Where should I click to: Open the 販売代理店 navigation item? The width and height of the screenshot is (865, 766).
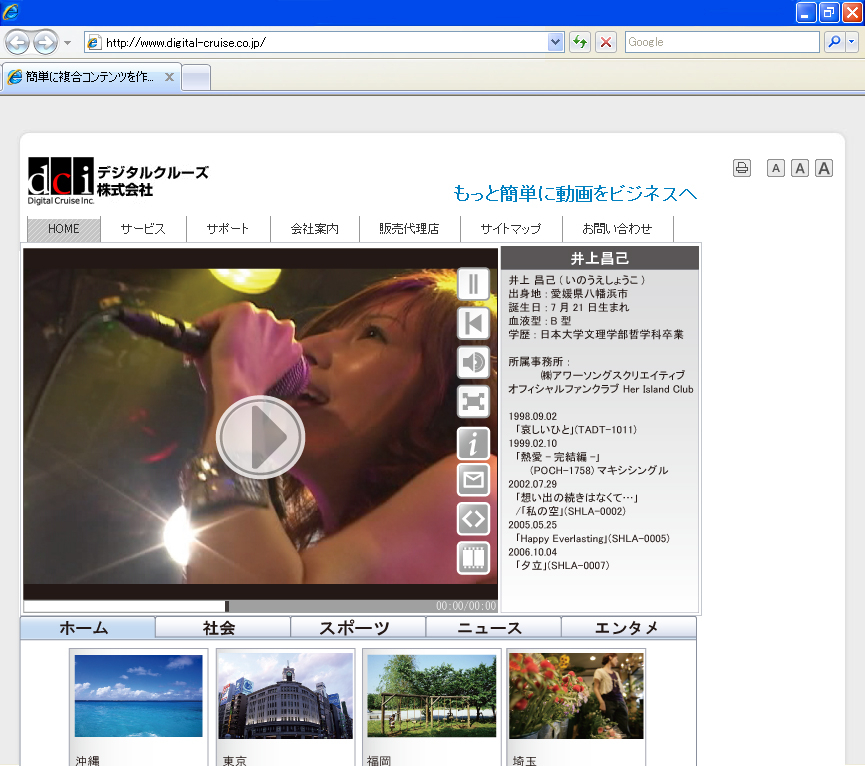409,228
